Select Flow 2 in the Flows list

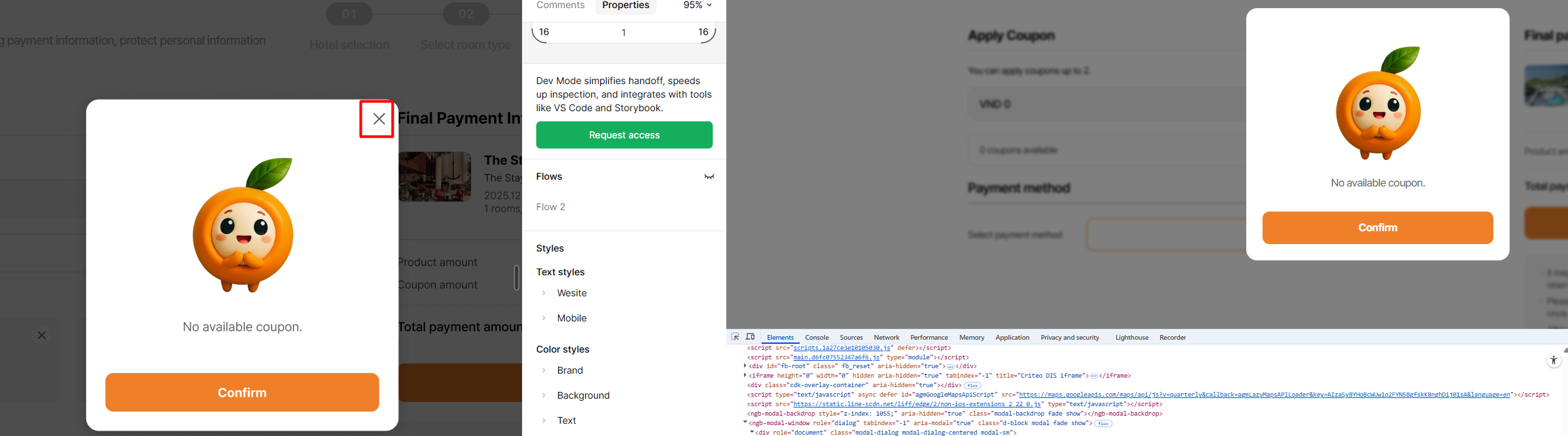[550, 207]
